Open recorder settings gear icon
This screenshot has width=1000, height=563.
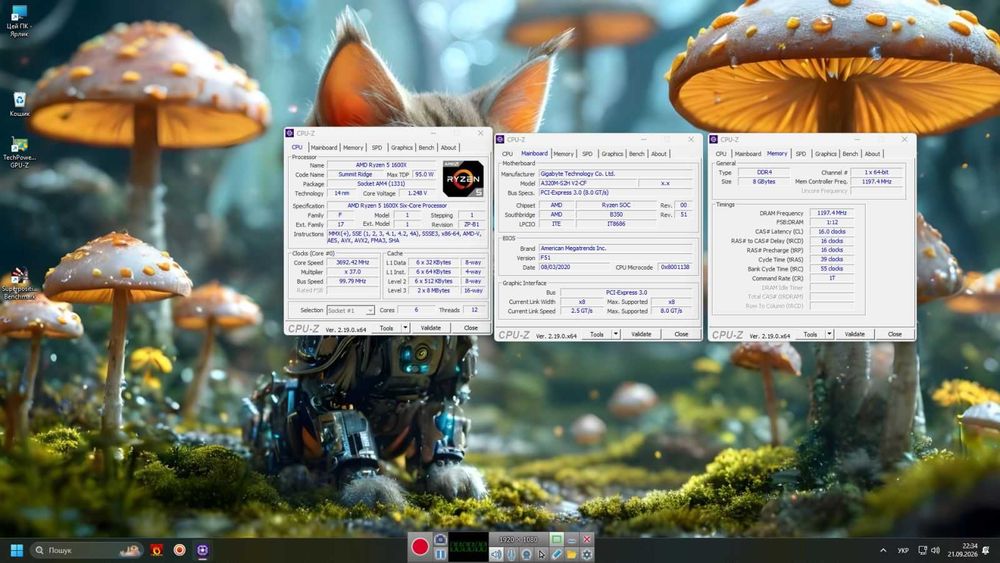pyautogui.click(x=587, y=554)
